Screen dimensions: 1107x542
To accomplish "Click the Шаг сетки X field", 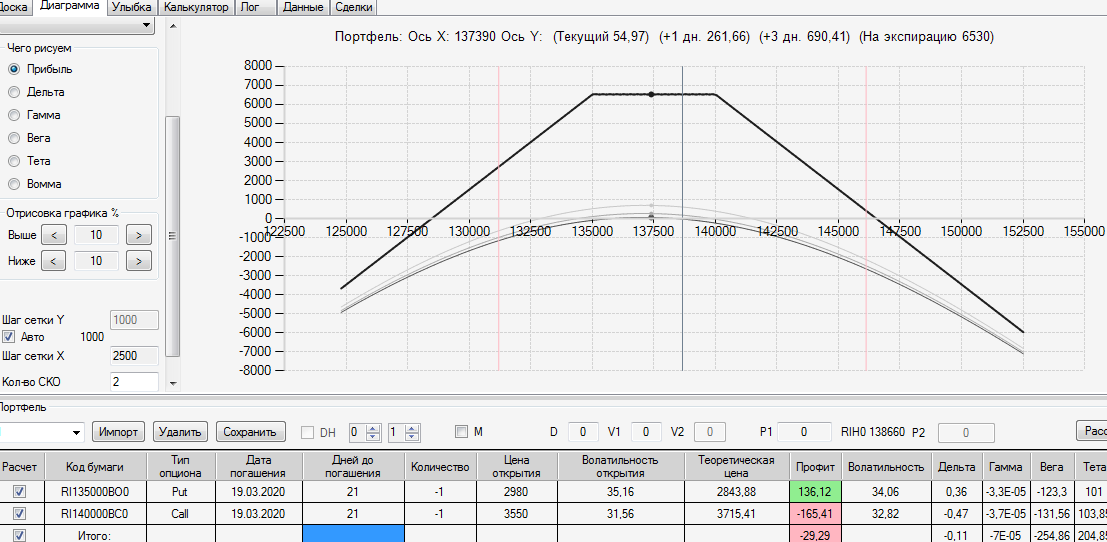I will [134, 356].
